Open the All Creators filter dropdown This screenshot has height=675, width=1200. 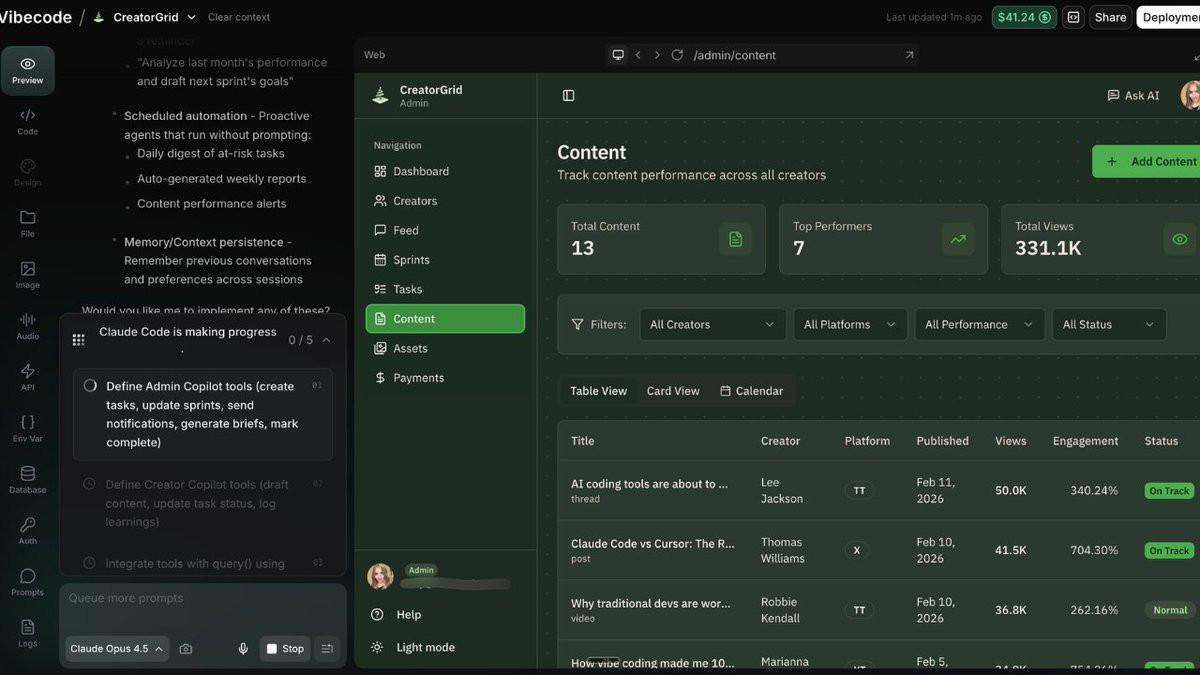[x=712, y=324]
